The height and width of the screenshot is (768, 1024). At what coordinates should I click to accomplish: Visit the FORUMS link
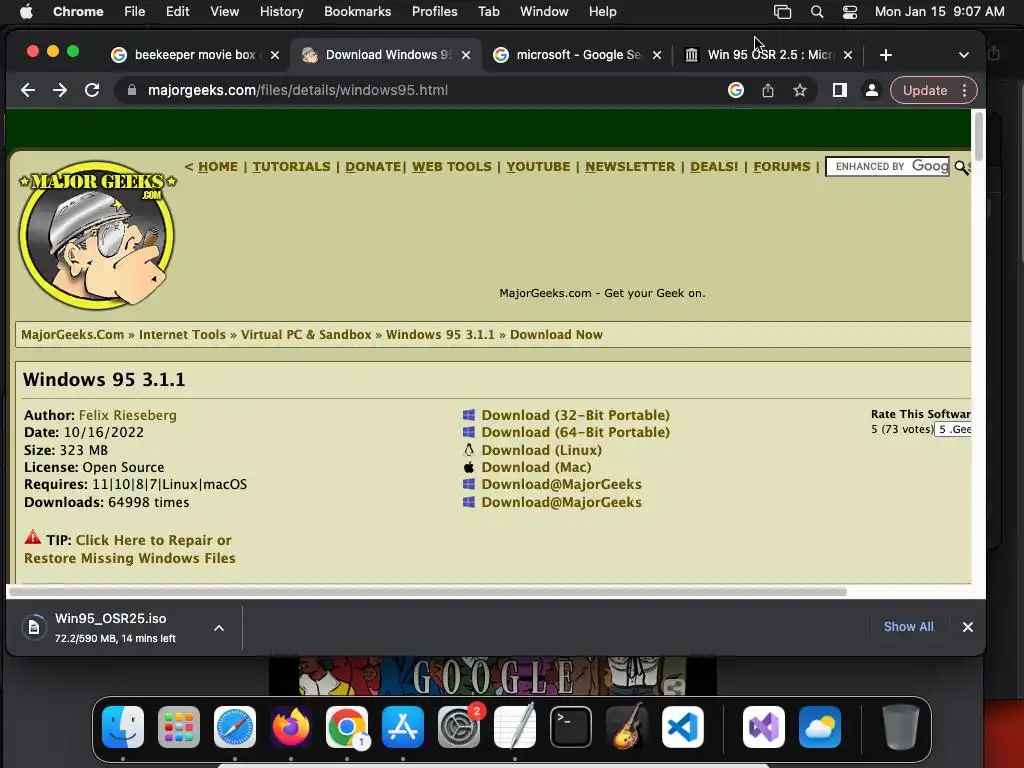(782, 167)
